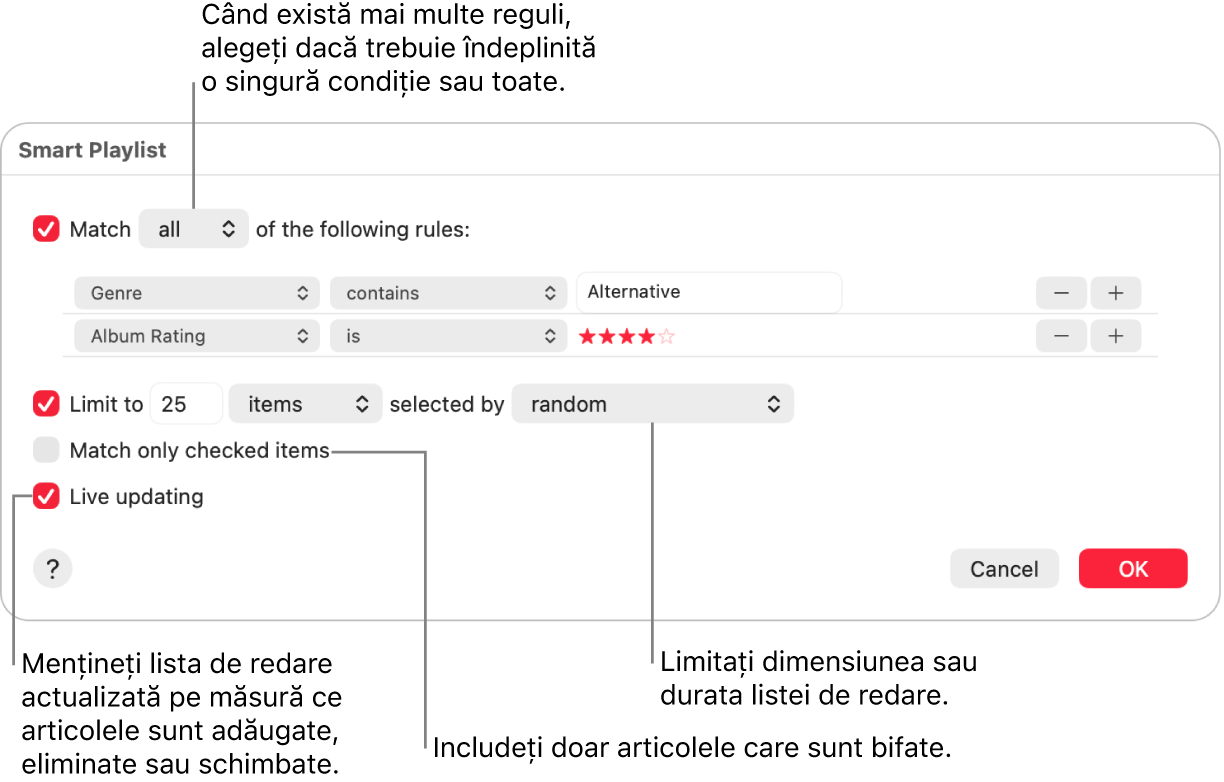Add a rule after Album Rating row

(1115, 336)
